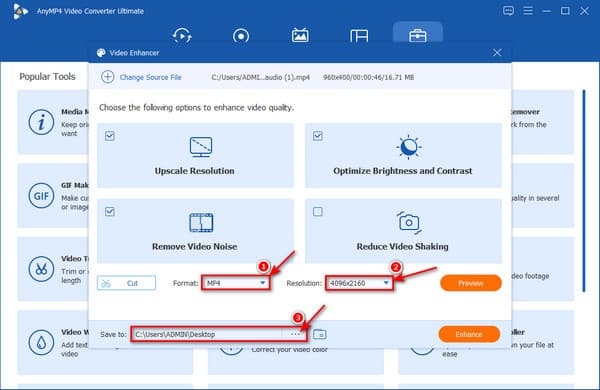Open the Ripper disc tab icon
This screenshot has width=600, height=390.
point(241,36)
